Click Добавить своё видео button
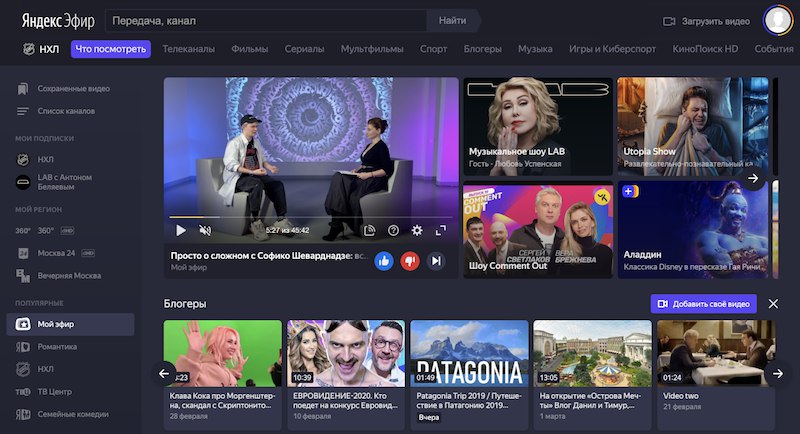This screenshot has height=434, width=800. tap(704, 304)
